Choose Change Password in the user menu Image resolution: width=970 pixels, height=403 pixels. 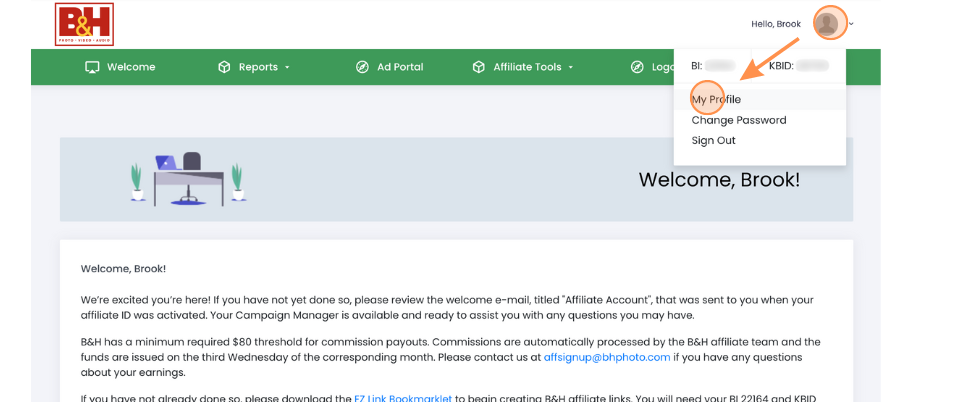(739, 120)
